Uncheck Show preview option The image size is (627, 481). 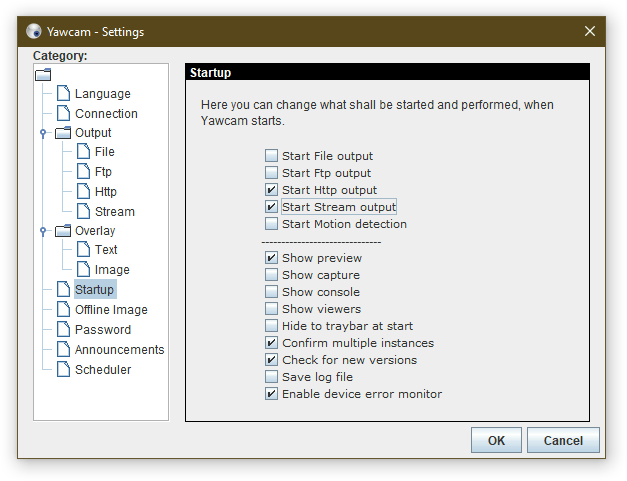[271, 257]
